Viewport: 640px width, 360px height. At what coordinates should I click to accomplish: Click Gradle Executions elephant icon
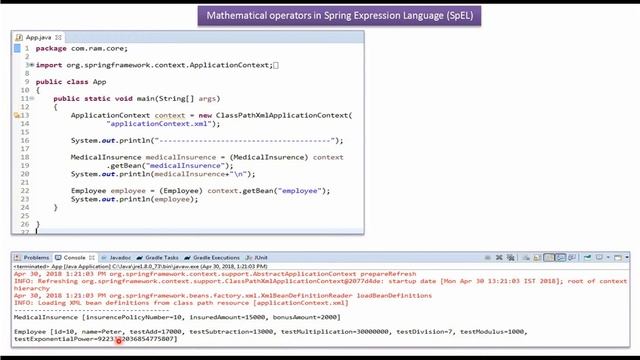click(x=187, y=258)
